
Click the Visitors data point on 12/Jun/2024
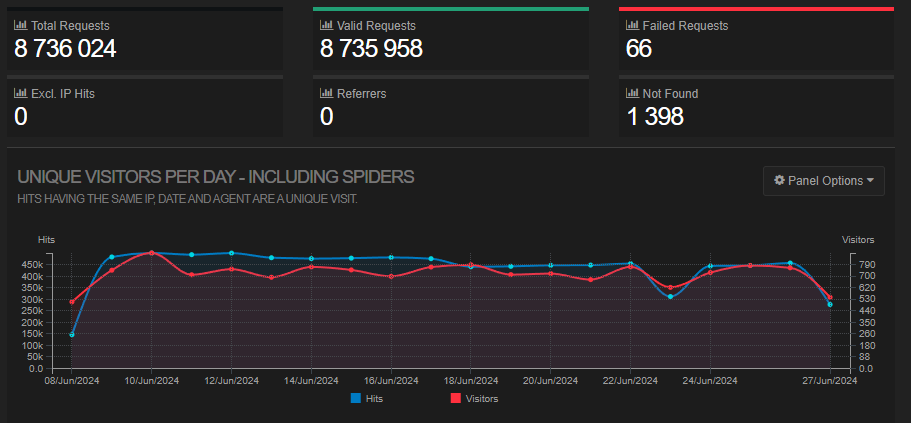pos(232,269)
